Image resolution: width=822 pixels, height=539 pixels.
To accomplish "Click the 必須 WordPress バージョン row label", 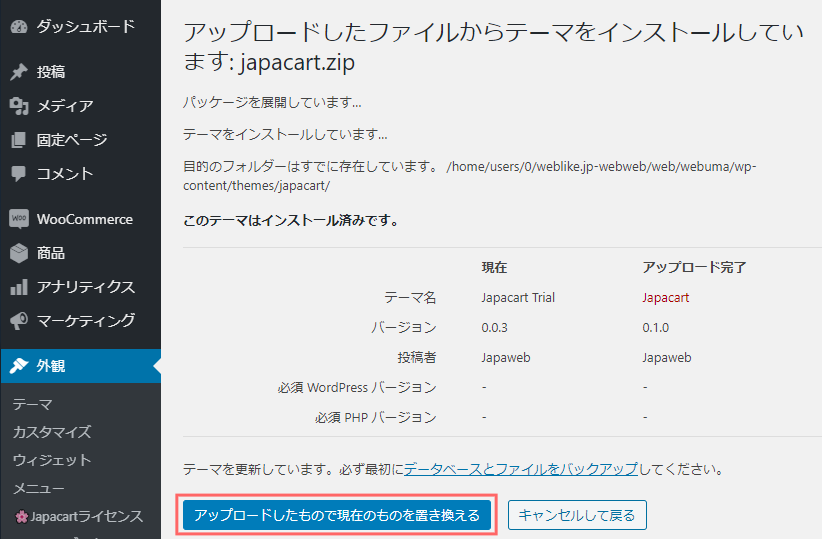I will click(x=357, y=387).
